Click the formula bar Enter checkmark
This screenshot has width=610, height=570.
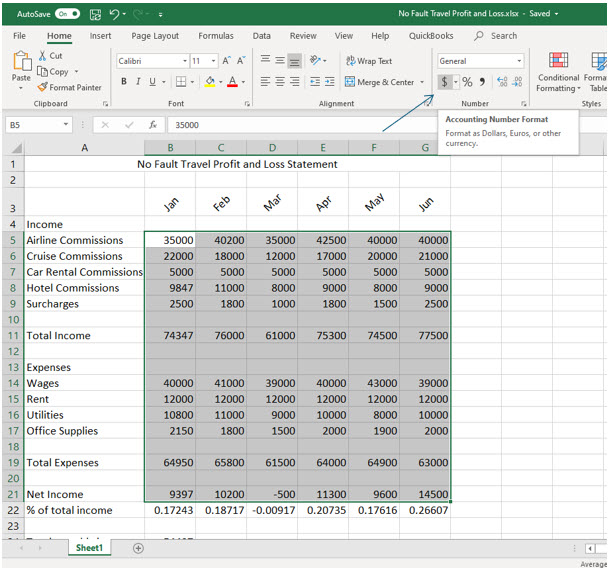click(129, 125)
